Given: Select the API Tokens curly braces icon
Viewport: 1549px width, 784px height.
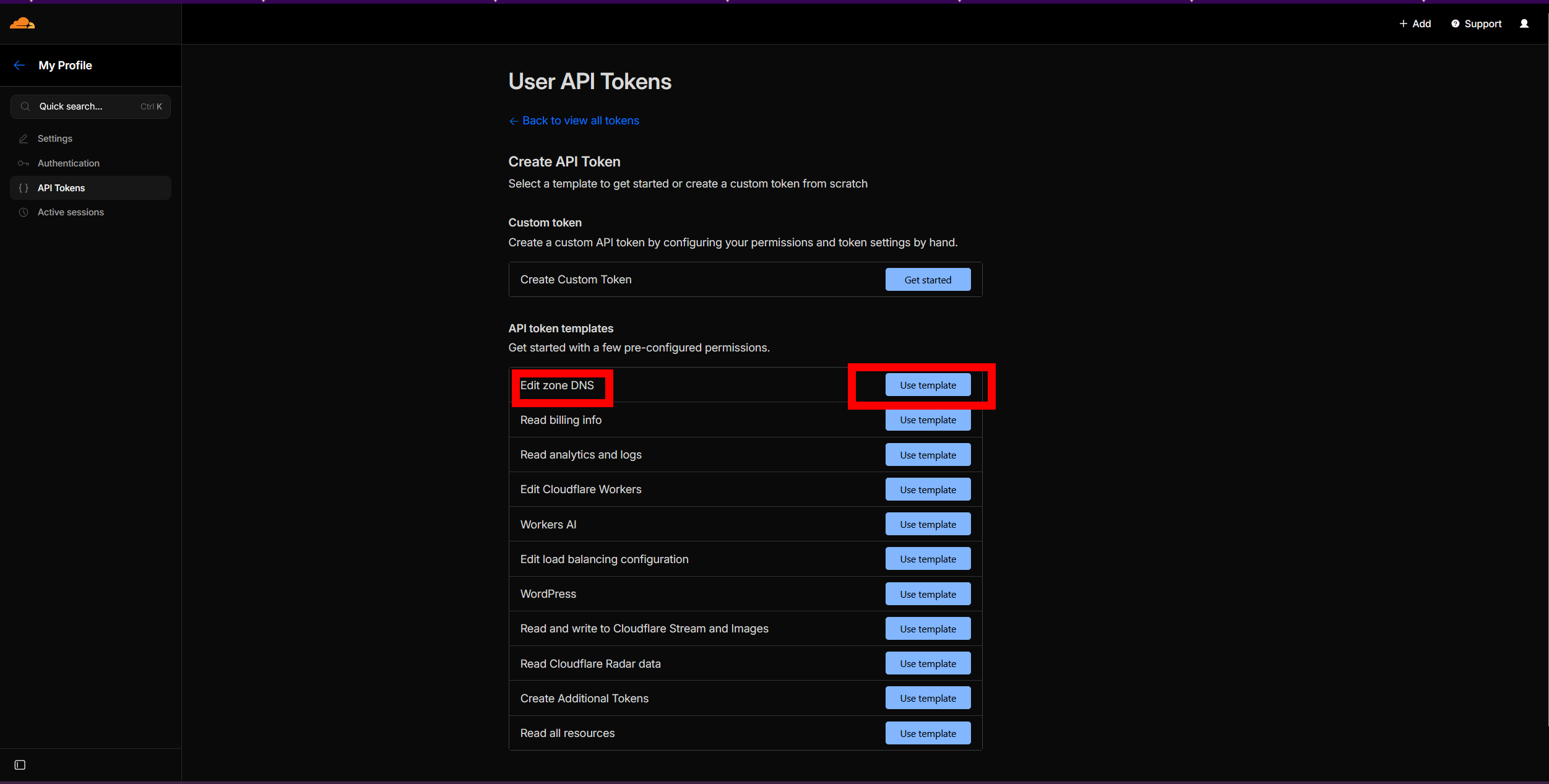Looking at the screenshot, I should [x=24, y=187].
